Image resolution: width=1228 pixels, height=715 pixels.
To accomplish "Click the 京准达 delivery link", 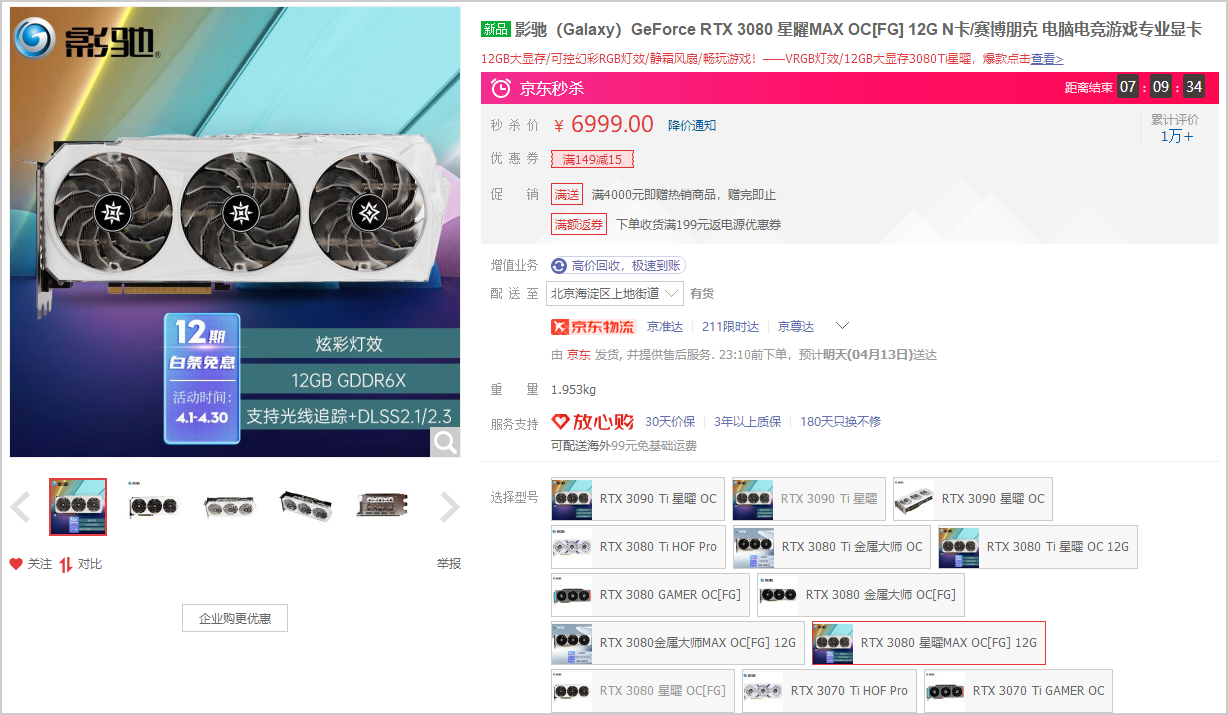I will point(665,327).
